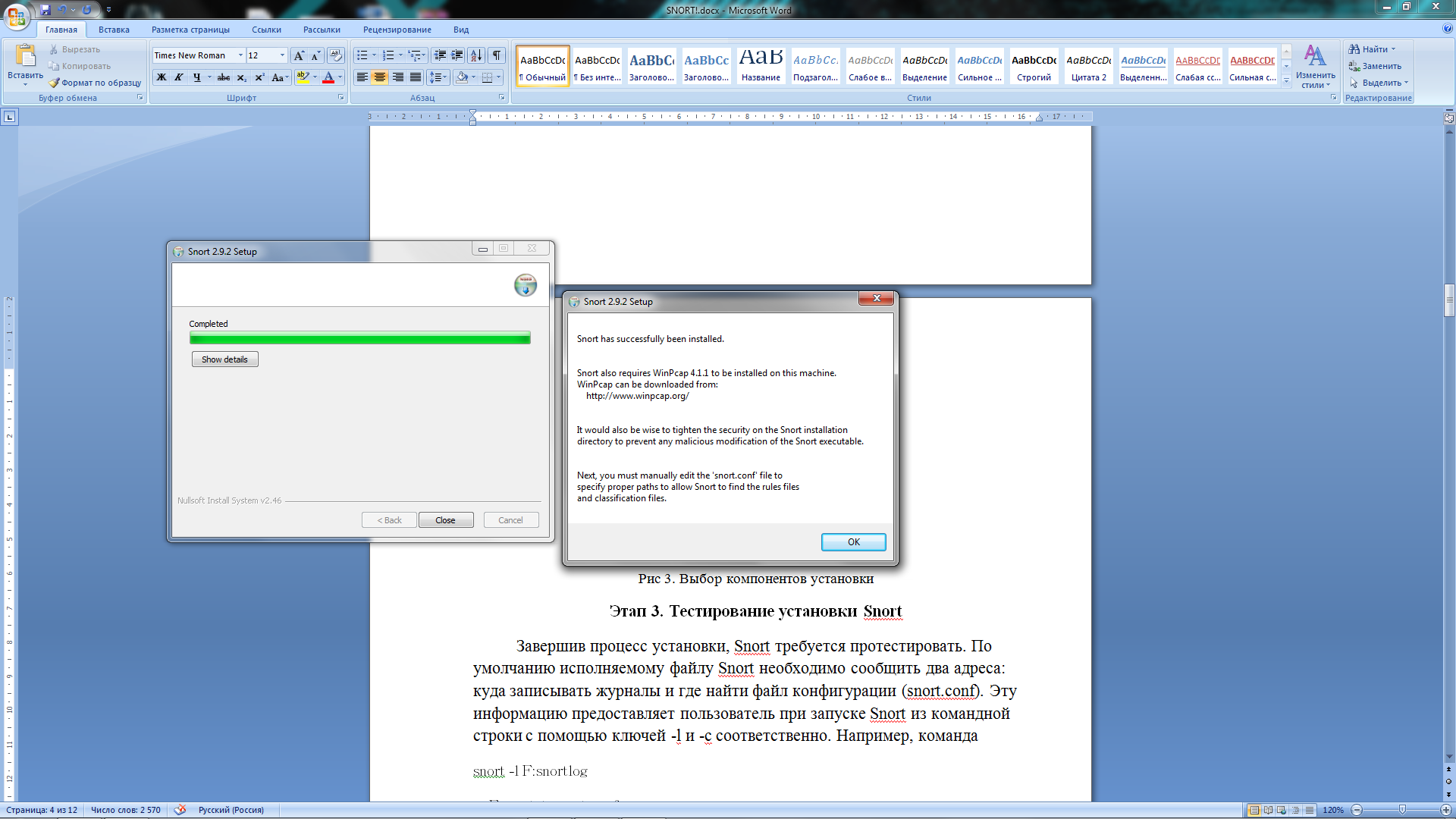The height and width of the screenshot is (819, 1456).
Task: Open Change Case (Aa) dropdown
Action: coord(280,77)
